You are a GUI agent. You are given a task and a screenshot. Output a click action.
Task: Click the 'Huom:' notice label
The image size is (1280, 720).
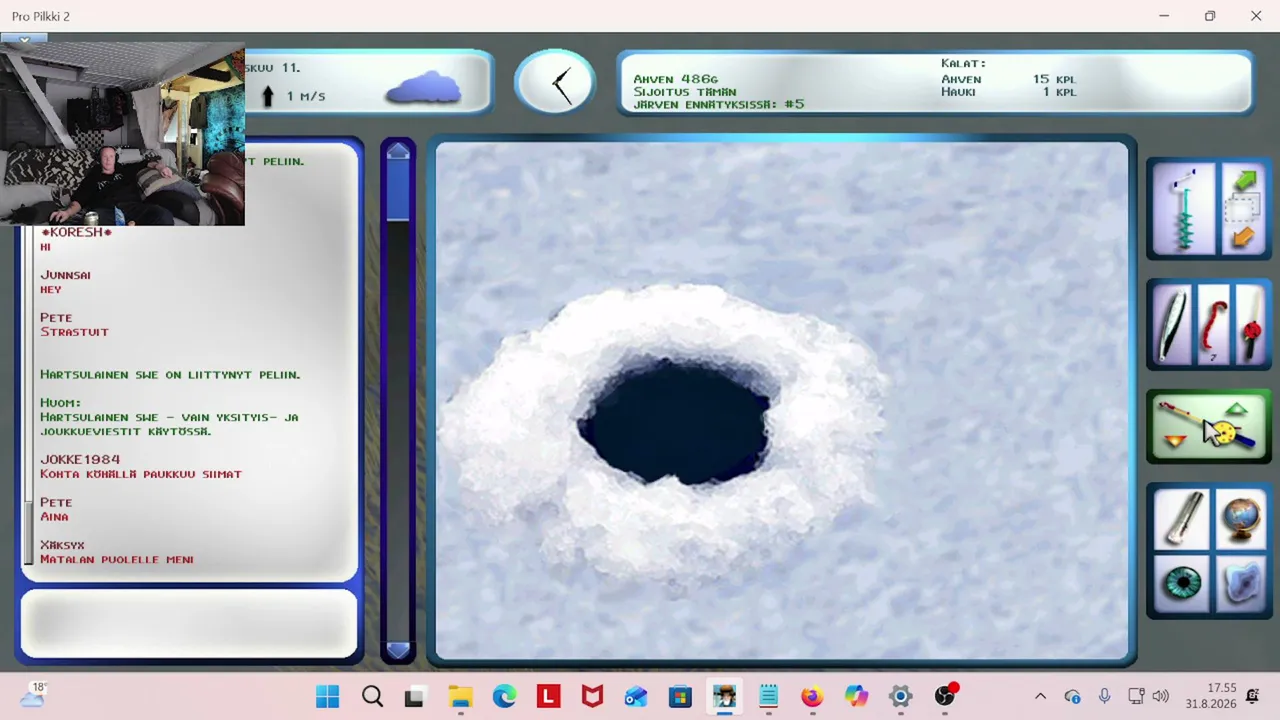click(x=60, y=403)
